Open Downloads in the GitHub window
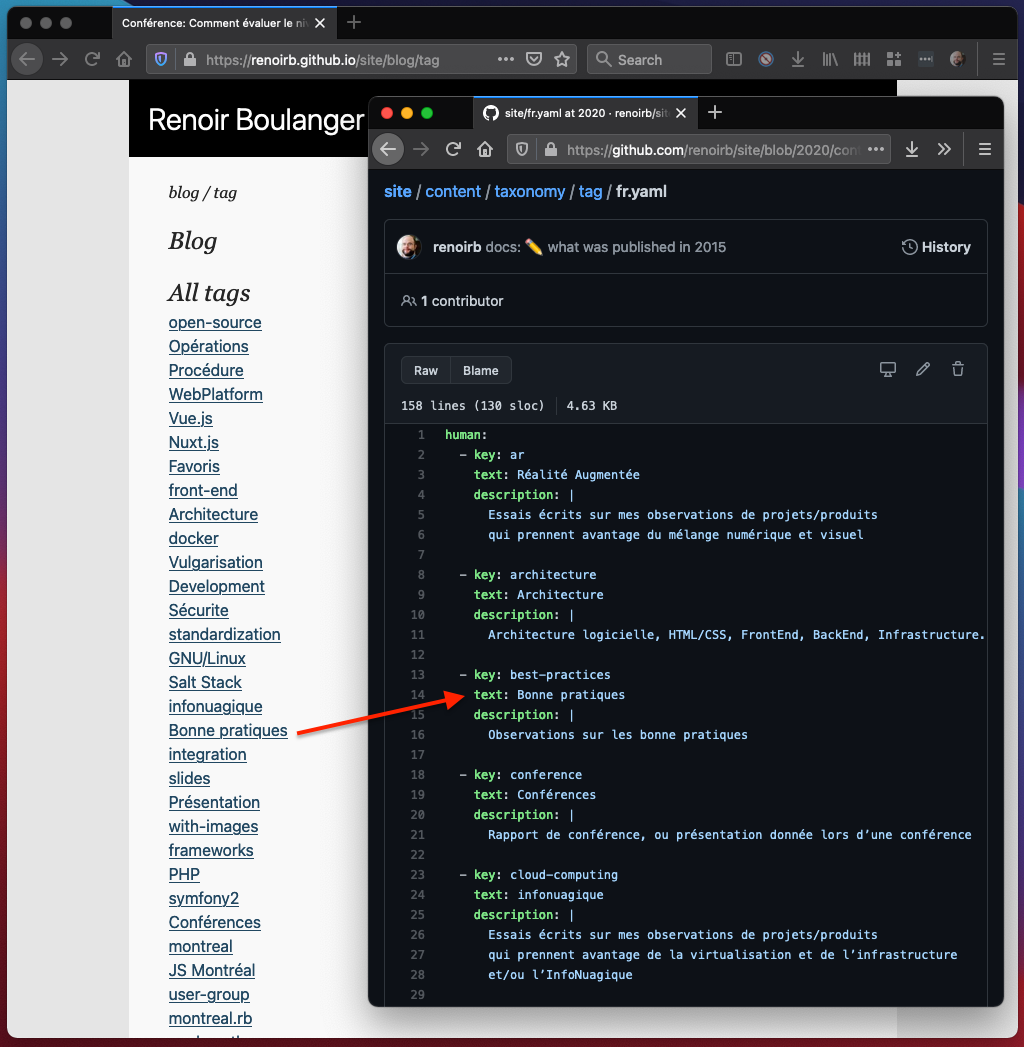Screen dimensions: 1024x1047 912,149
